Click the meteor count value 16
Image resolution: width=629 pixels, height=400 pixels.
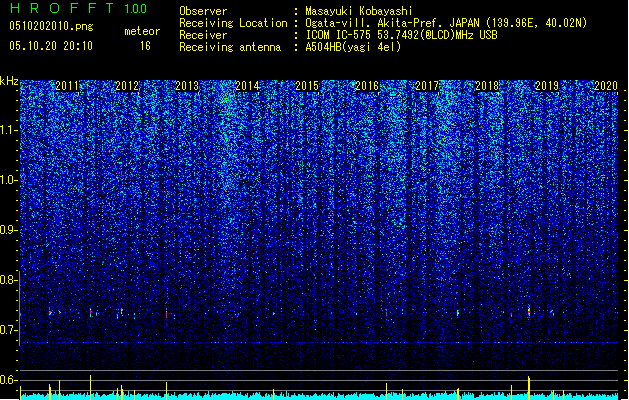pyautogui.click(x=145, y=46)
